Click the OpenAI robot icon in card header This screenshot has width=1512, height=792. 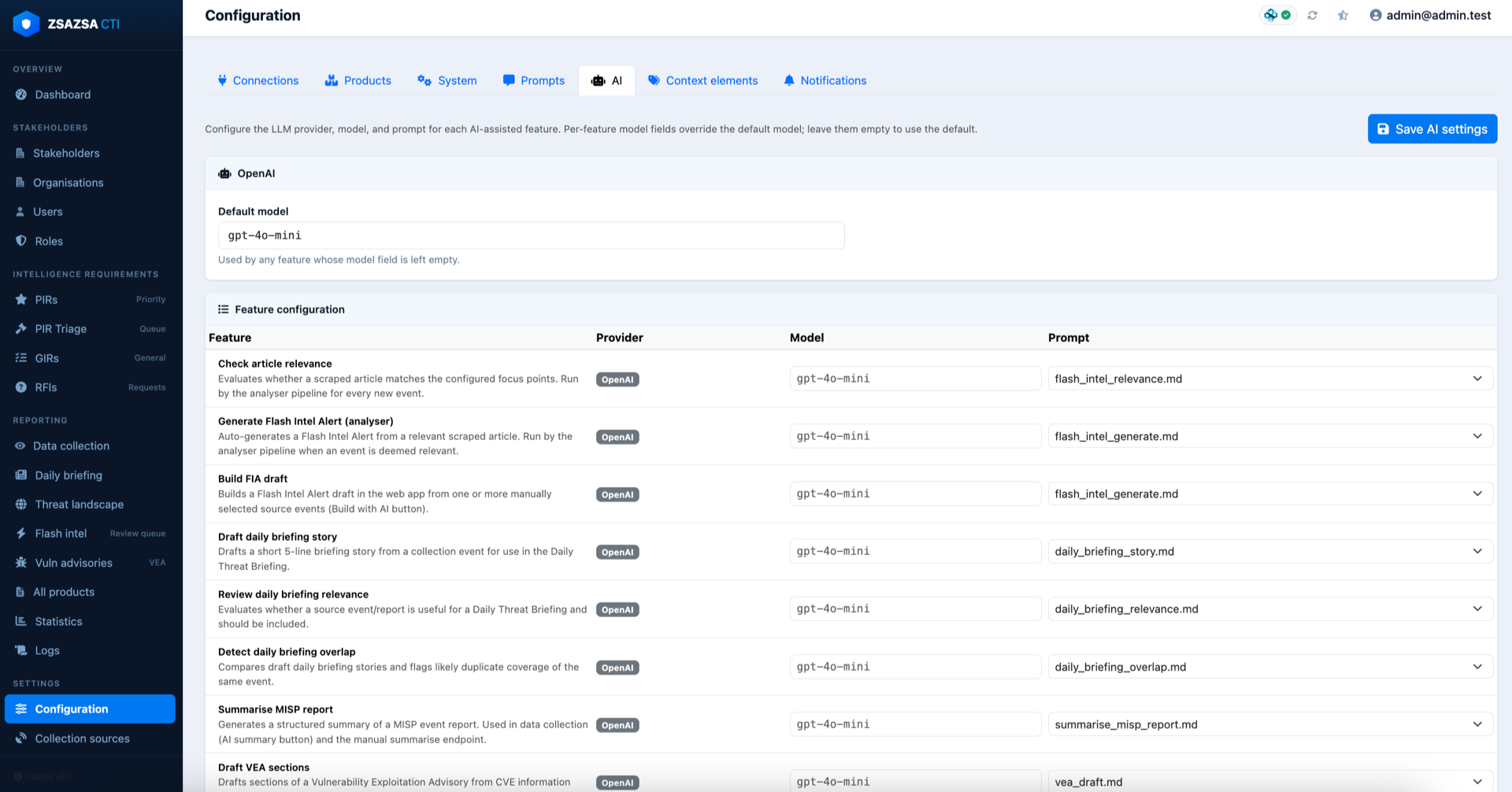(x=224, y=173)
